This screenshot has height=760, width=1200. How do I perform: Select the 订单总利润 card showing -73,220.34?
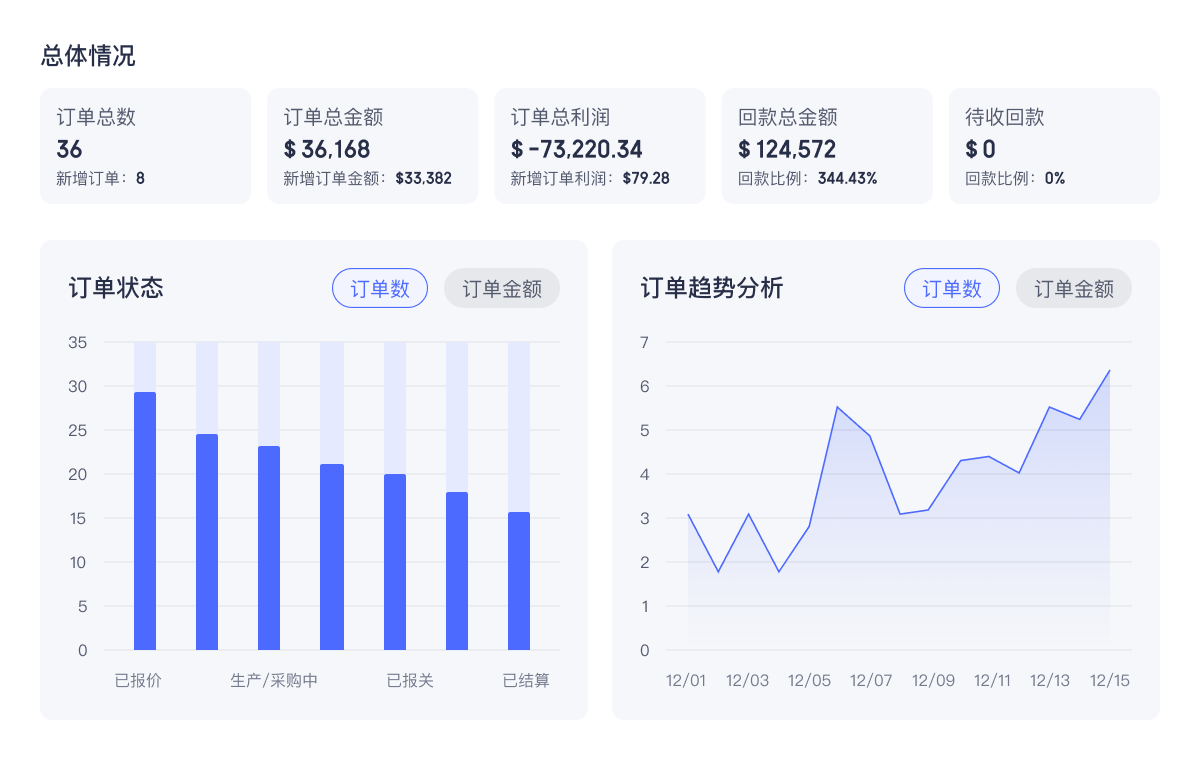click(x=600, y=146)
